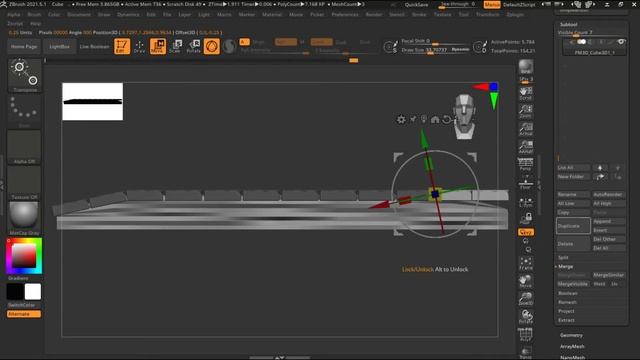The image size is (640, 360).
Task: Click the Append button
Action: point(609,221)
